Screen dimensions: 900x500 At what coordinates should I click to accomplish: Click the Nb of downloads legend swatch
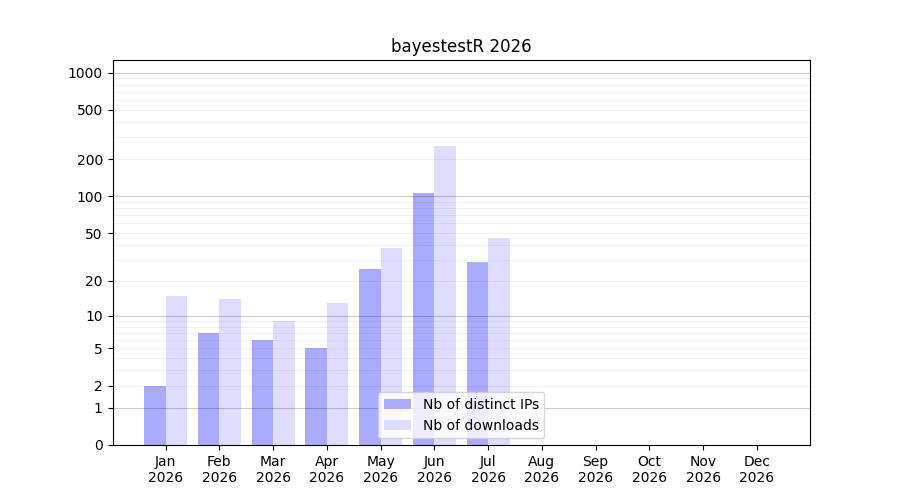[x=397, y=425]
